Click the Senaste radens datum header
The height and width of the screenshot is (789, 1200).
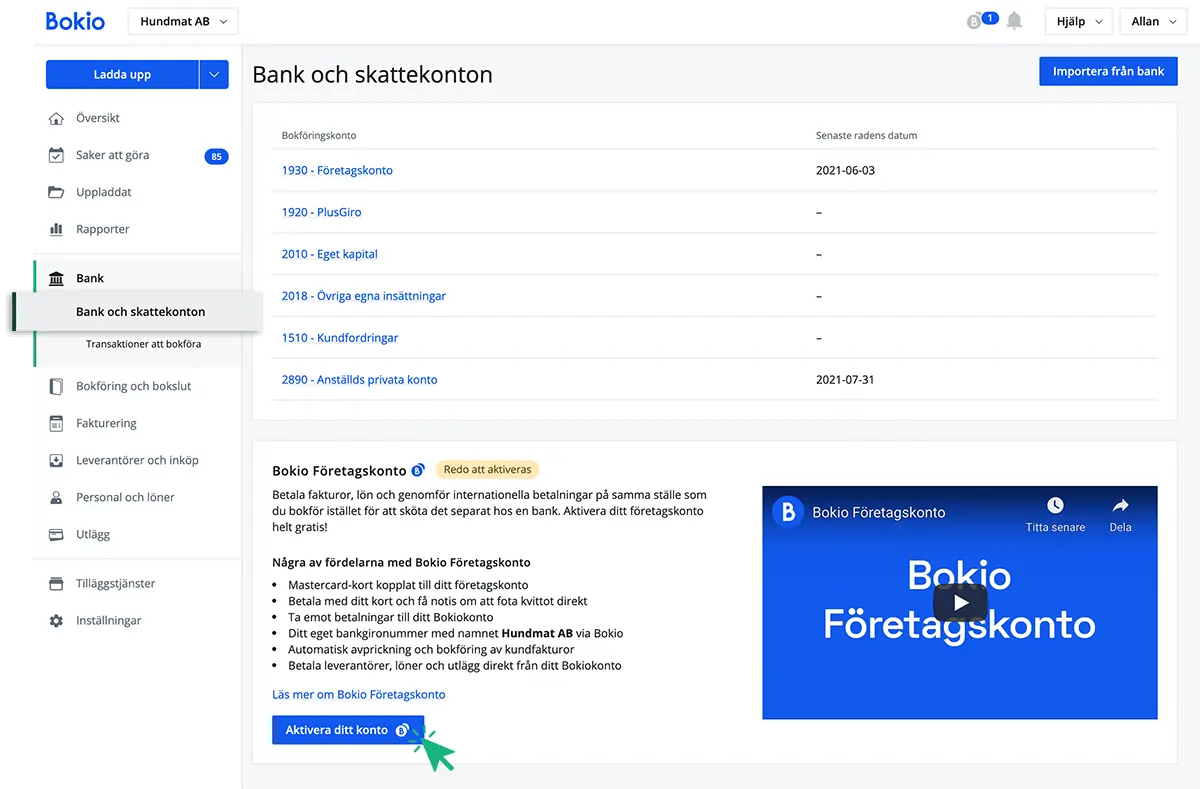[866, 135]
